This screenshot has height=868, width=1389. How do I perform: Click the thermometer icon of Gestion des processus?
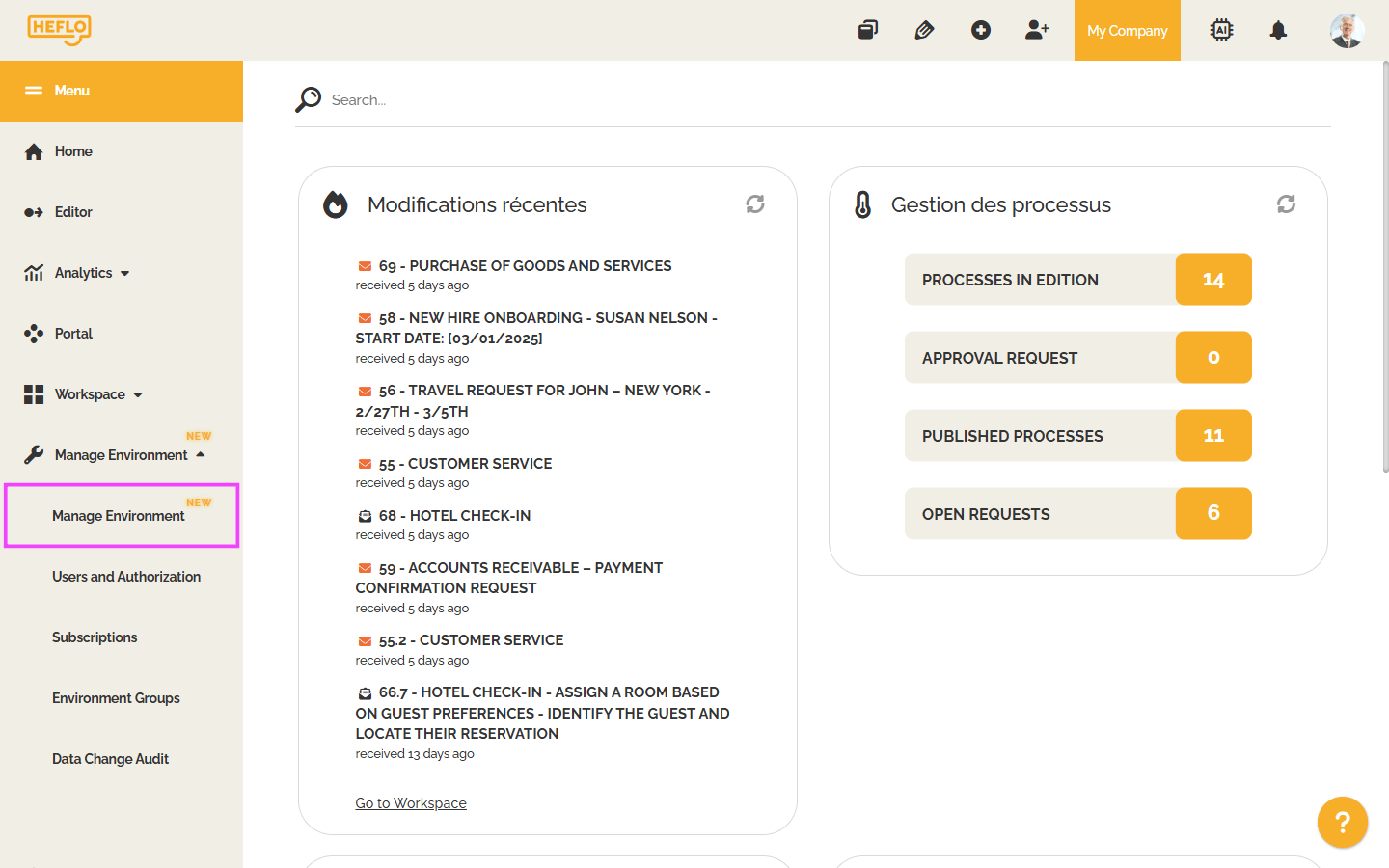863,204
